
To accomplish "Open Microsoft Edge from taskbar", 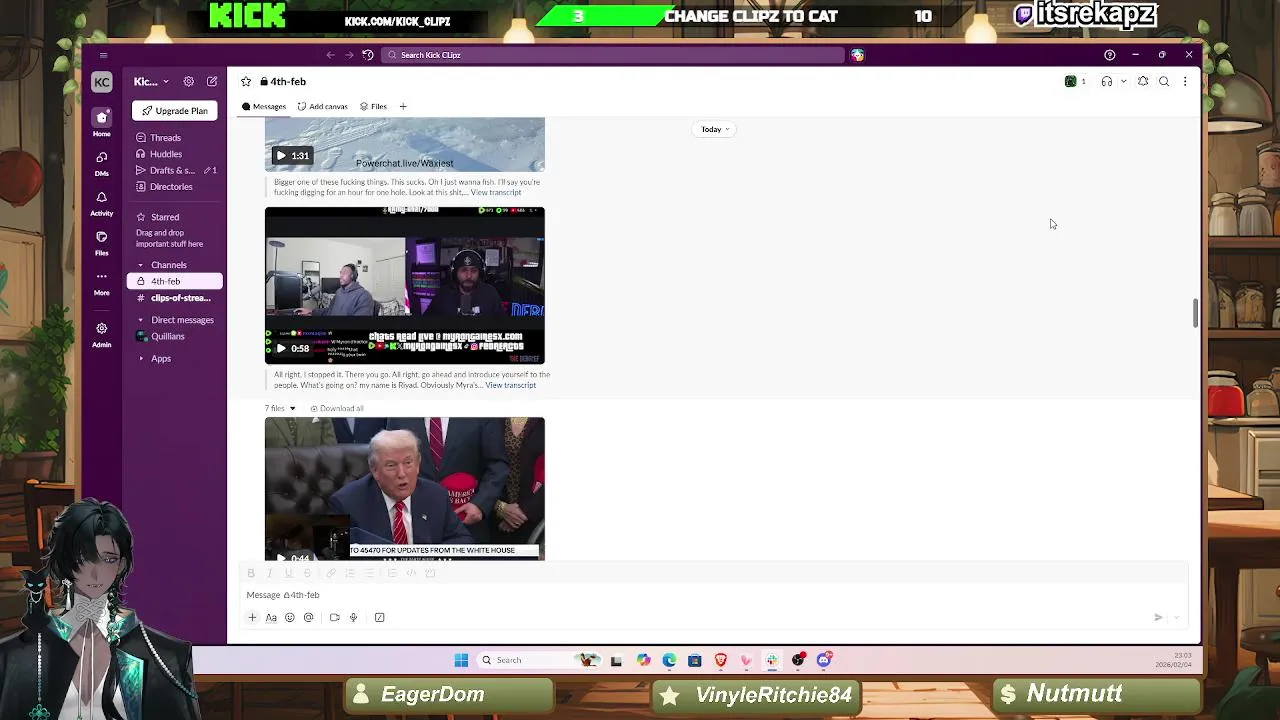I will coord(669,660).
